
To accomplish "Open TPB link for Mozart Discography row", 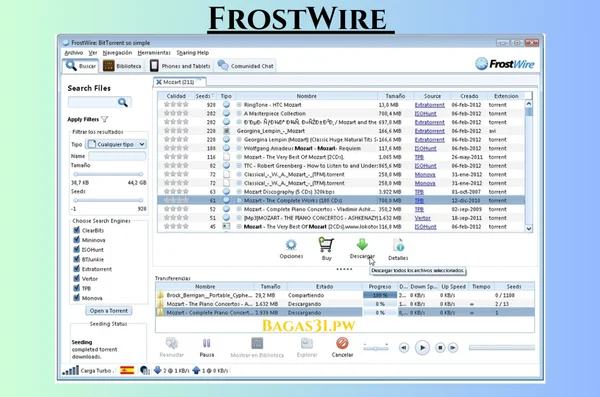I will click(x=419, y=192).
